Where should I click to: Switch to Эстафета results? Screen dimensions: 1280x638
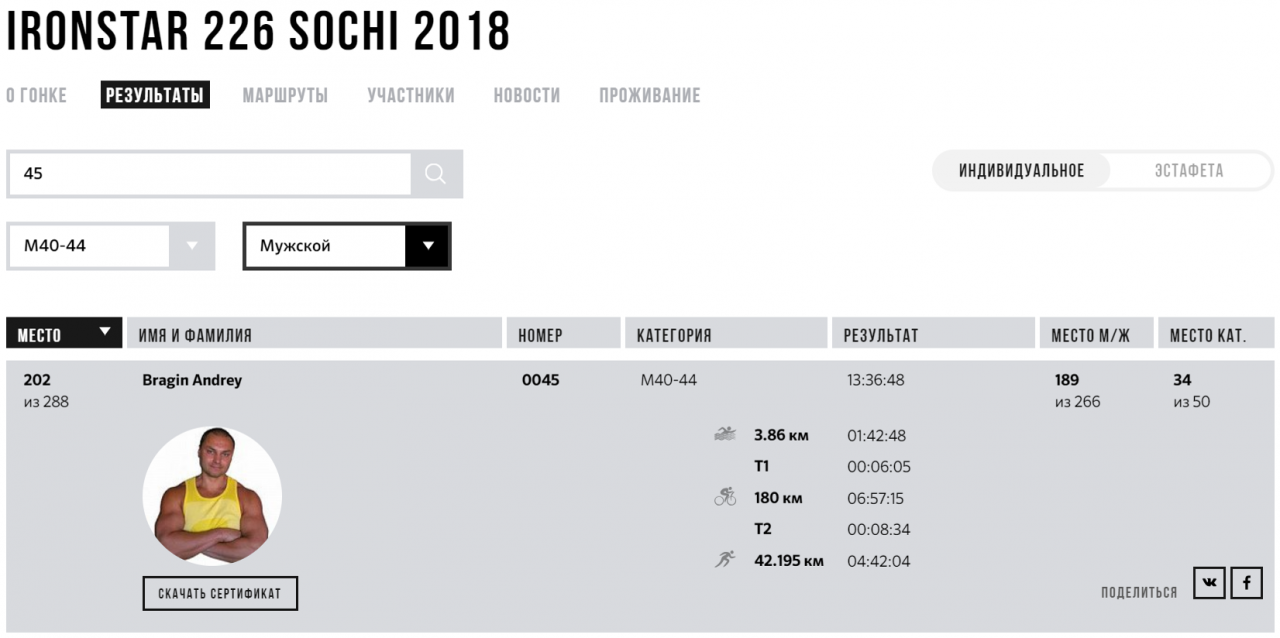[1189, 171]
